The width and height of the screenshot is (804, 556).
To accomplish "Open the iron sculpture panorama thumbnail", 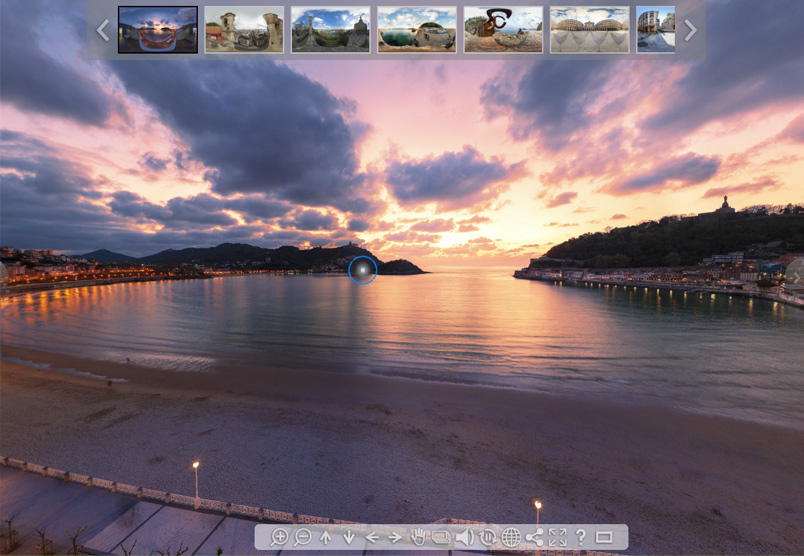I will pyautogui.click(x=503, y=30).
